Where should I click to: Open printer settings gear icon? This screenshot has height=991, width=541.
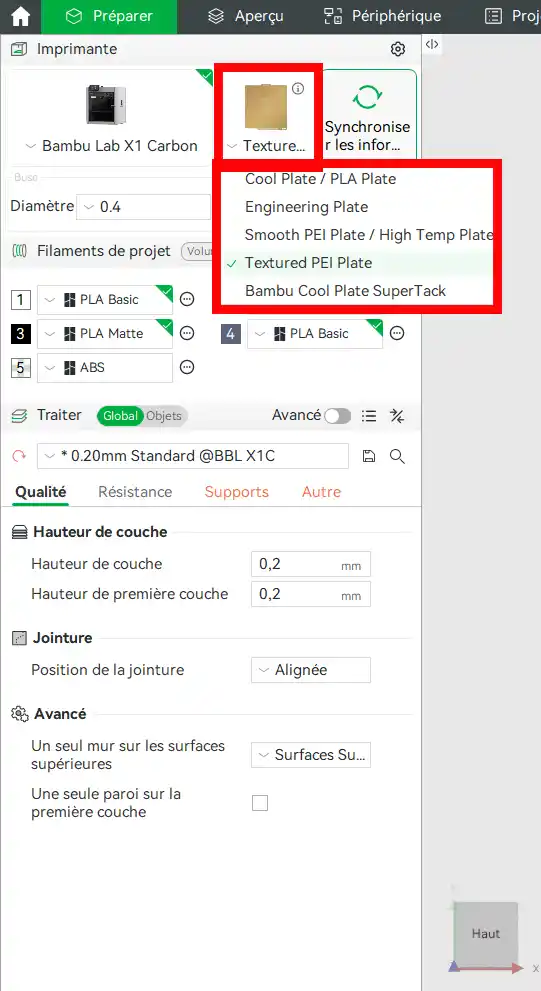[398, 49]
